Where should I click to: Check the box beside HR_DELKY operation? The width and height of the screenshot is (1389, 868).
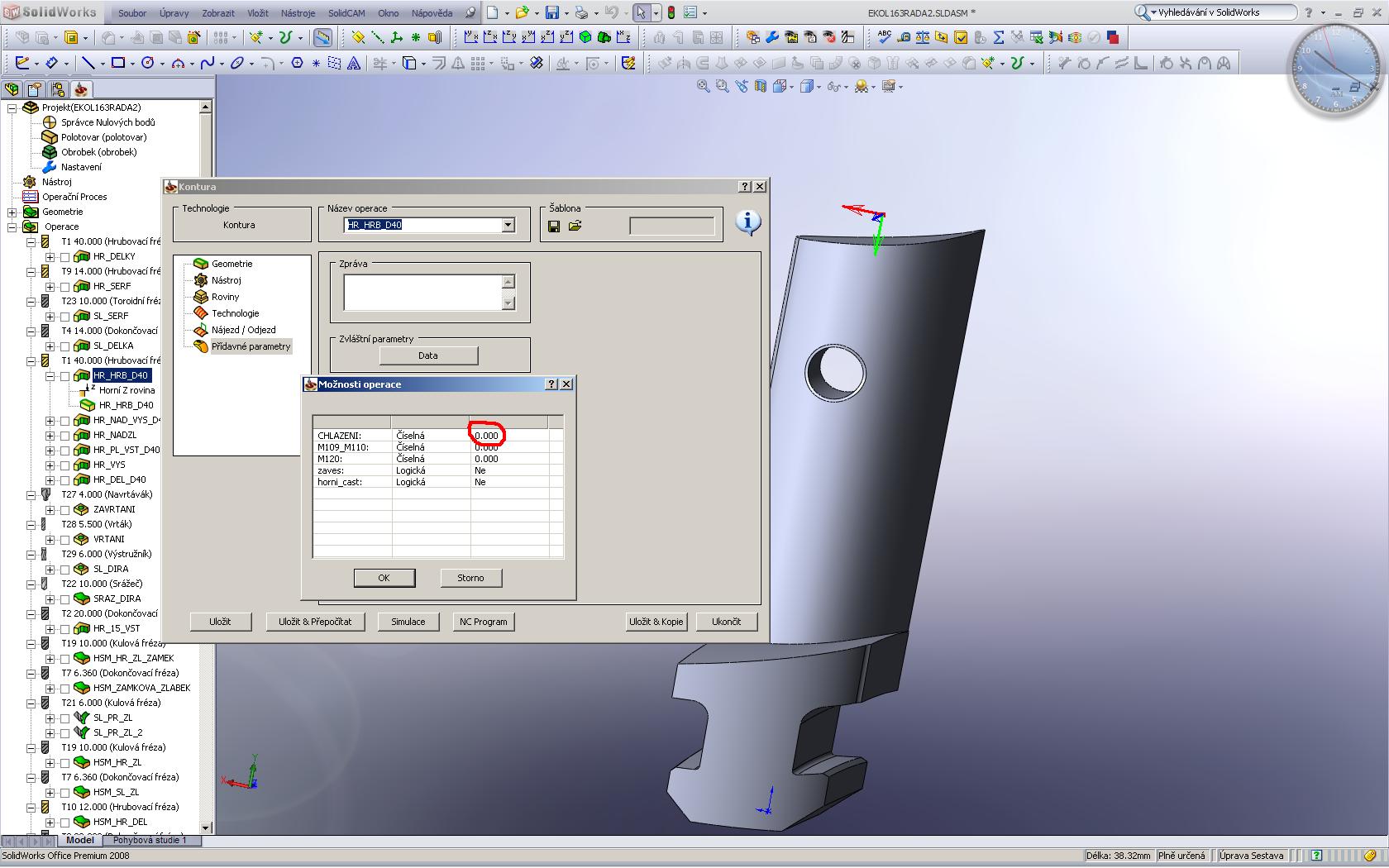(x=65, y=257)
